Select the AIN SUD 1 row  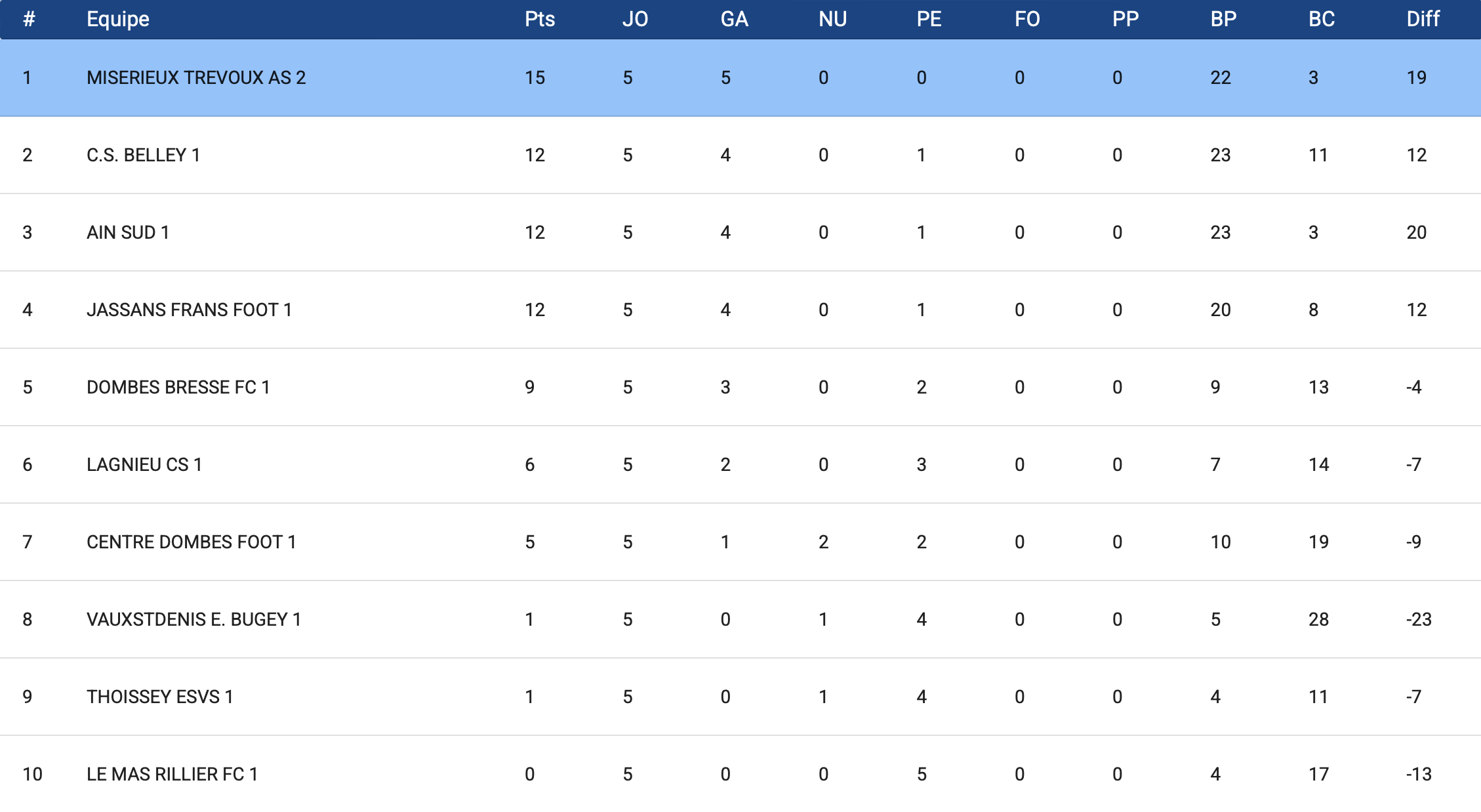click(128, 232)
